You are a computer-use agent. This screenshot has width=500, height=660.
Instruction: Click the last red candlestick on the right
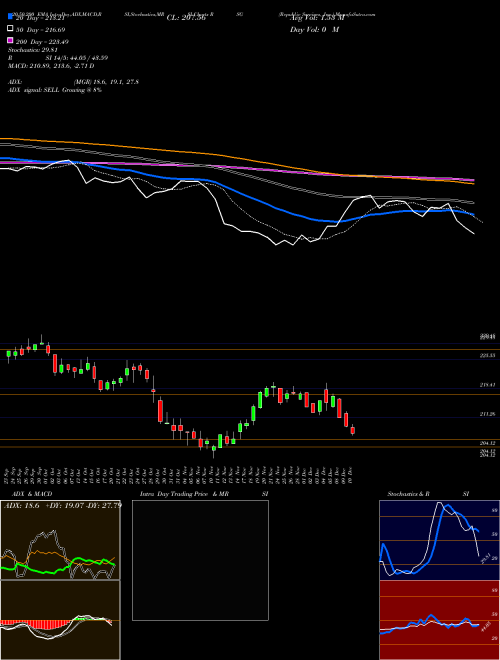pyautogui.click(x=353, y=430)
